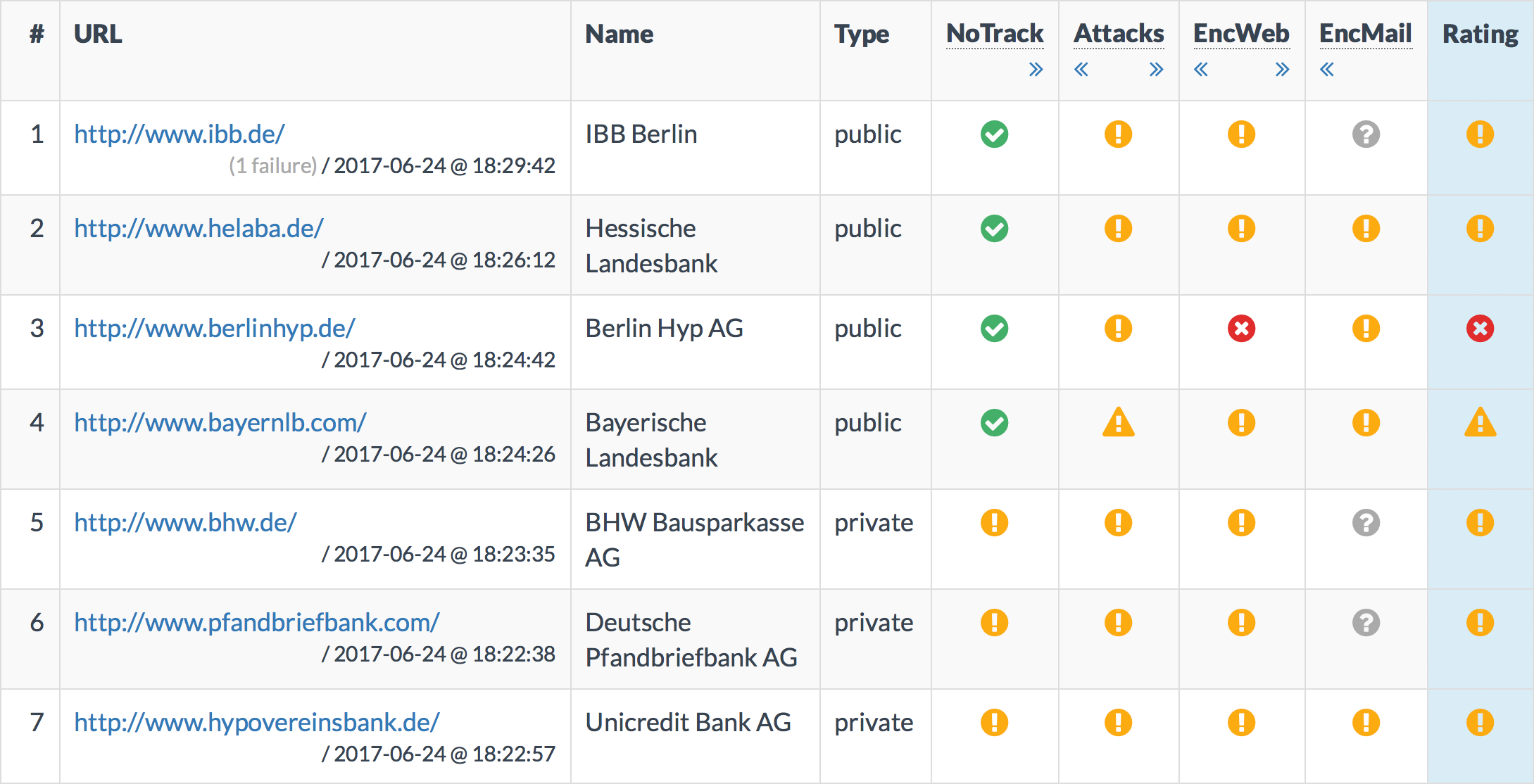The width and height of the screenshot is (1534, 784).
Task: Sort by the Rating column header
Action: (1480, 34)
